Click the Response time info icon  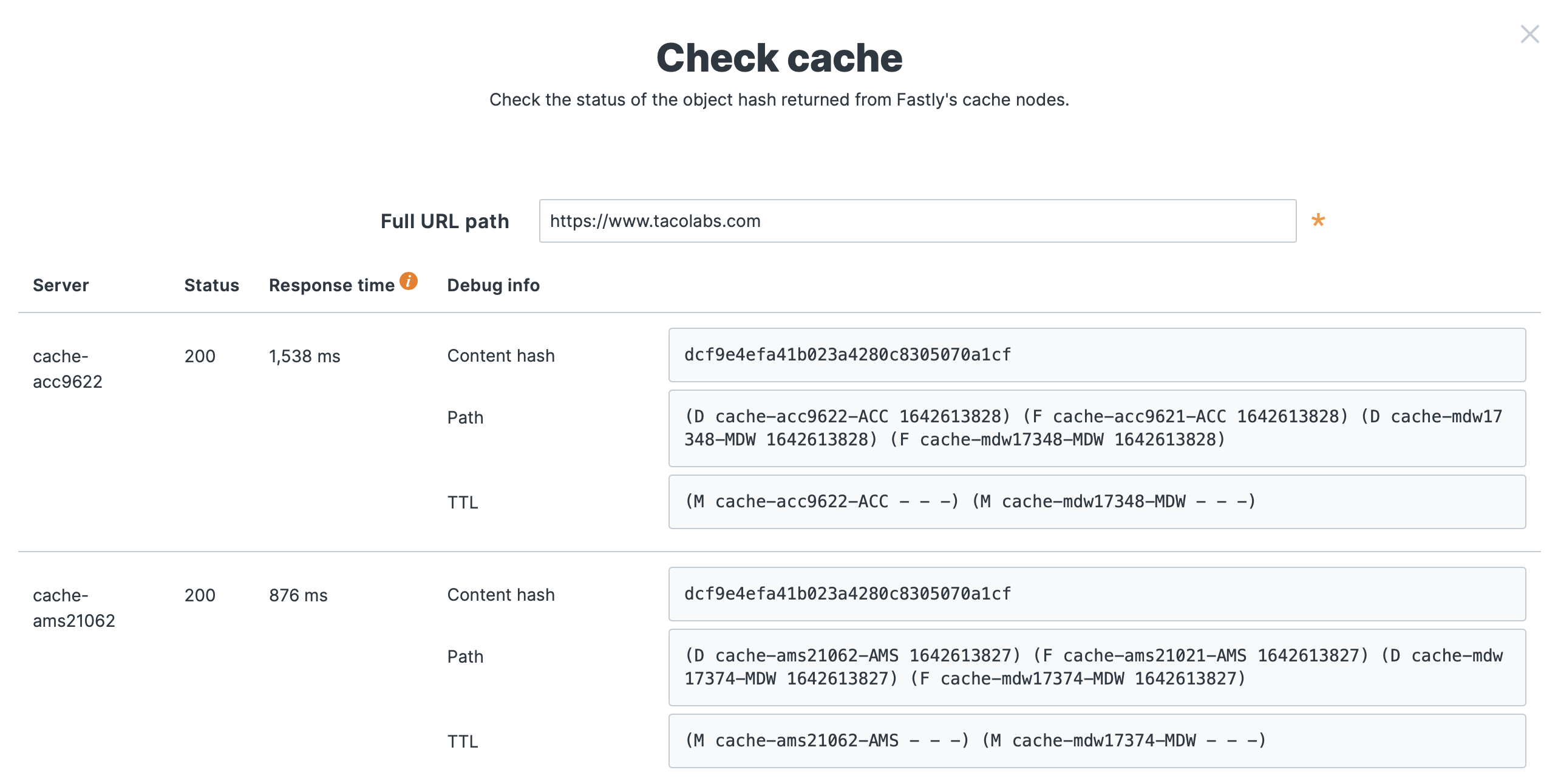[409, 281]
